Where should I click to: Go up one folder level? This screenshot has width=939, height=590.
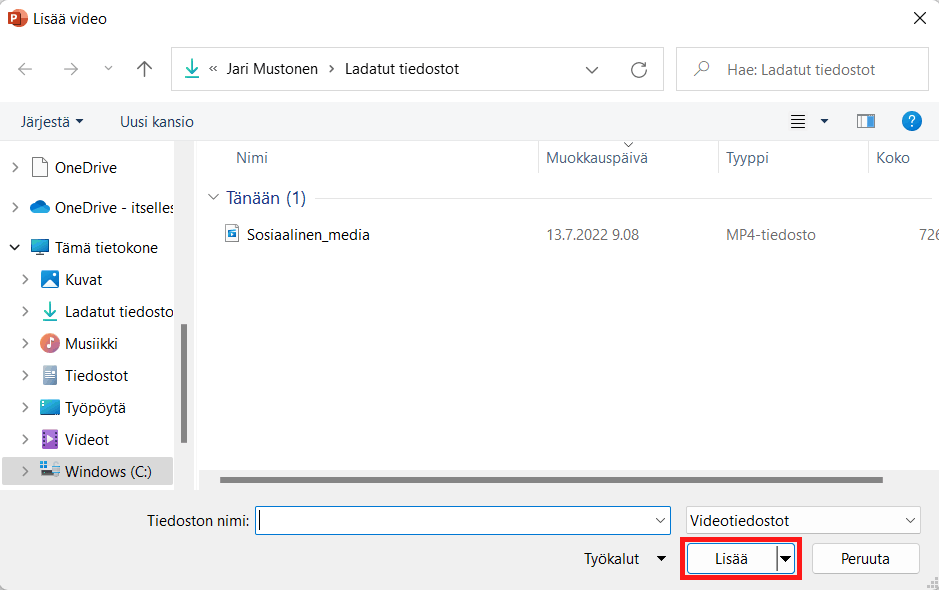click(x=144, y=69)
